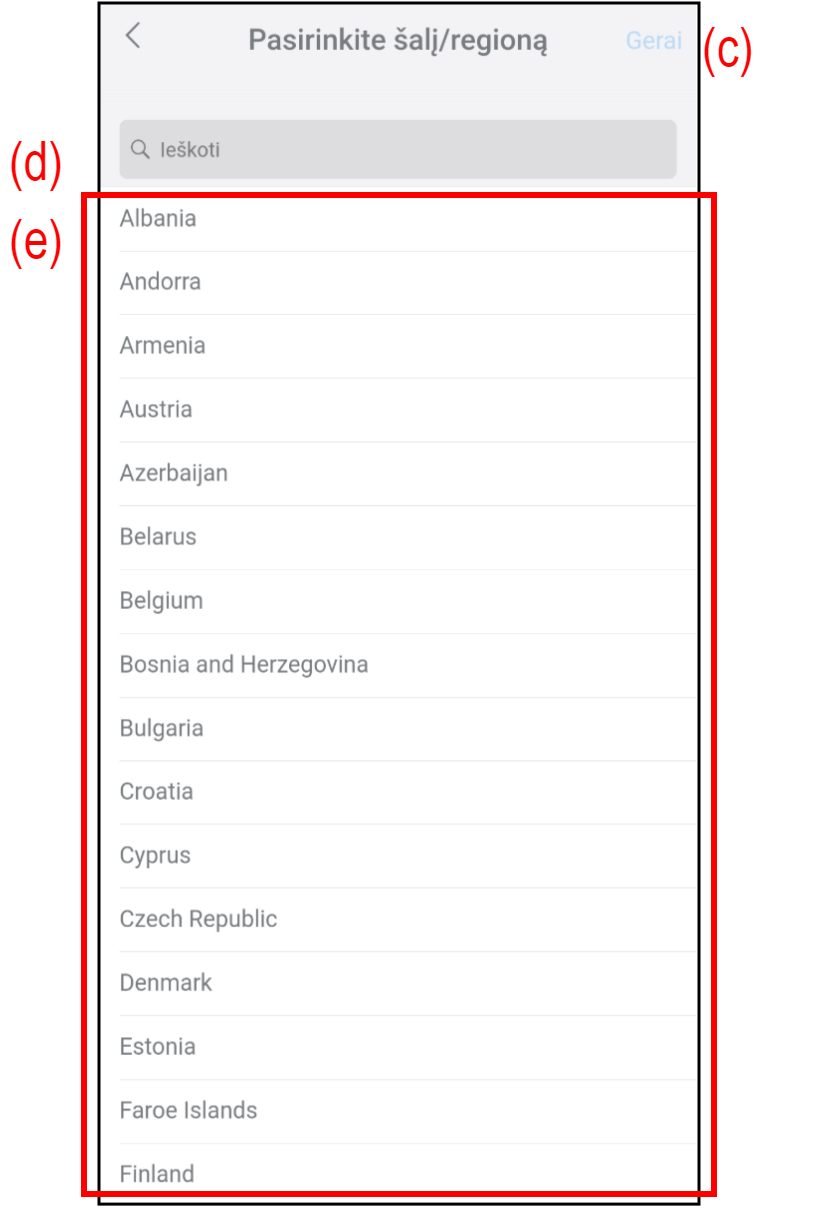This screenshot has width=820, height=1209.
Task: Select Belgium from the country list
Action: click(x=161, y=601)
